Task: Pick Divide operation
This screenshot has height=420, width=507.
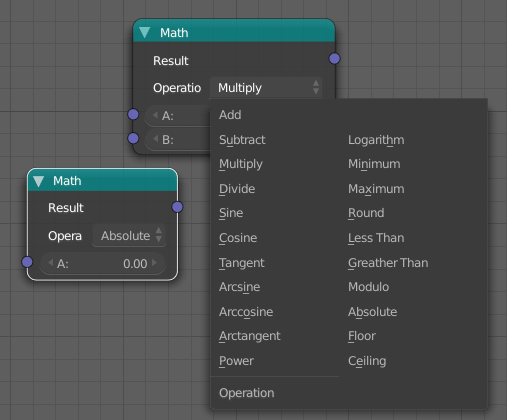Action: point(237,189)
